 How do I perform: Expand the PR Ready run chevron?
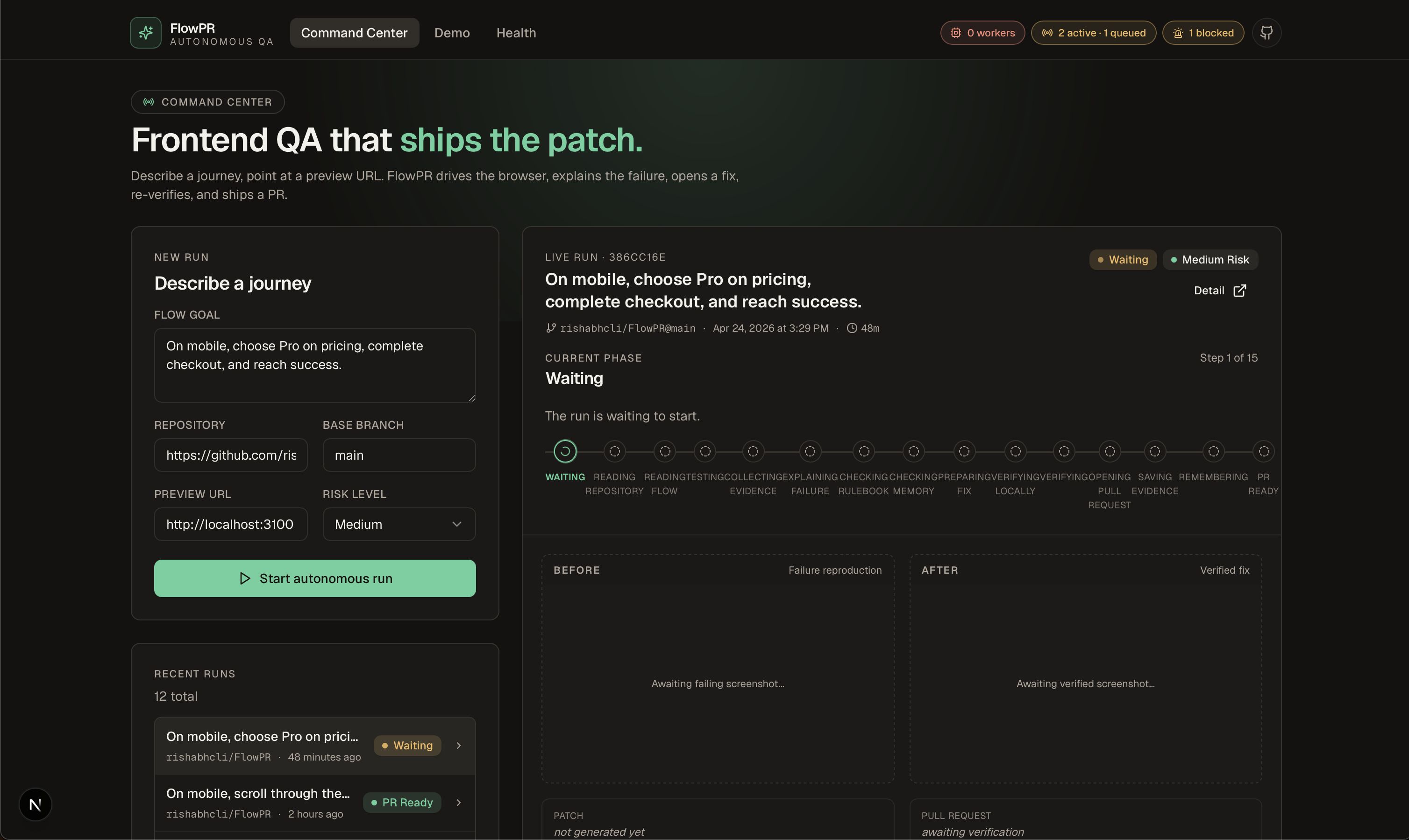click(x=458, y=802)
